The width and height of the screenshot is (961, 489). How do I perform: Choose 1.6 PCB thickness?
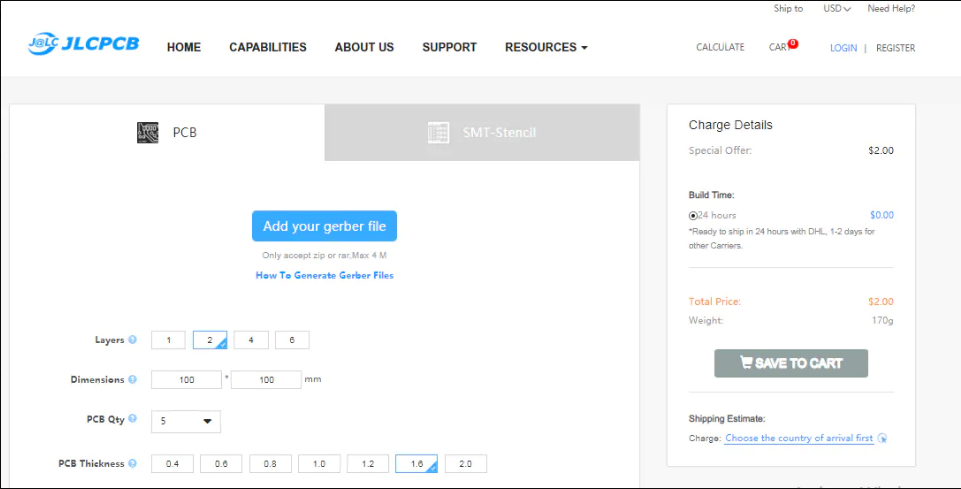pos(417,463)
